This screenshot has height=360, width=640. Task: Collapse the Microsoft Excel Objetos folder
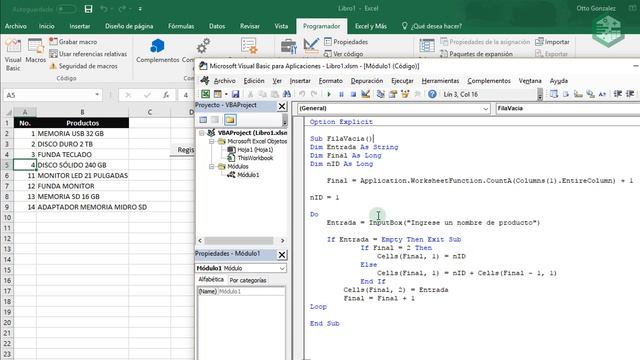click(x=211, y=141)
